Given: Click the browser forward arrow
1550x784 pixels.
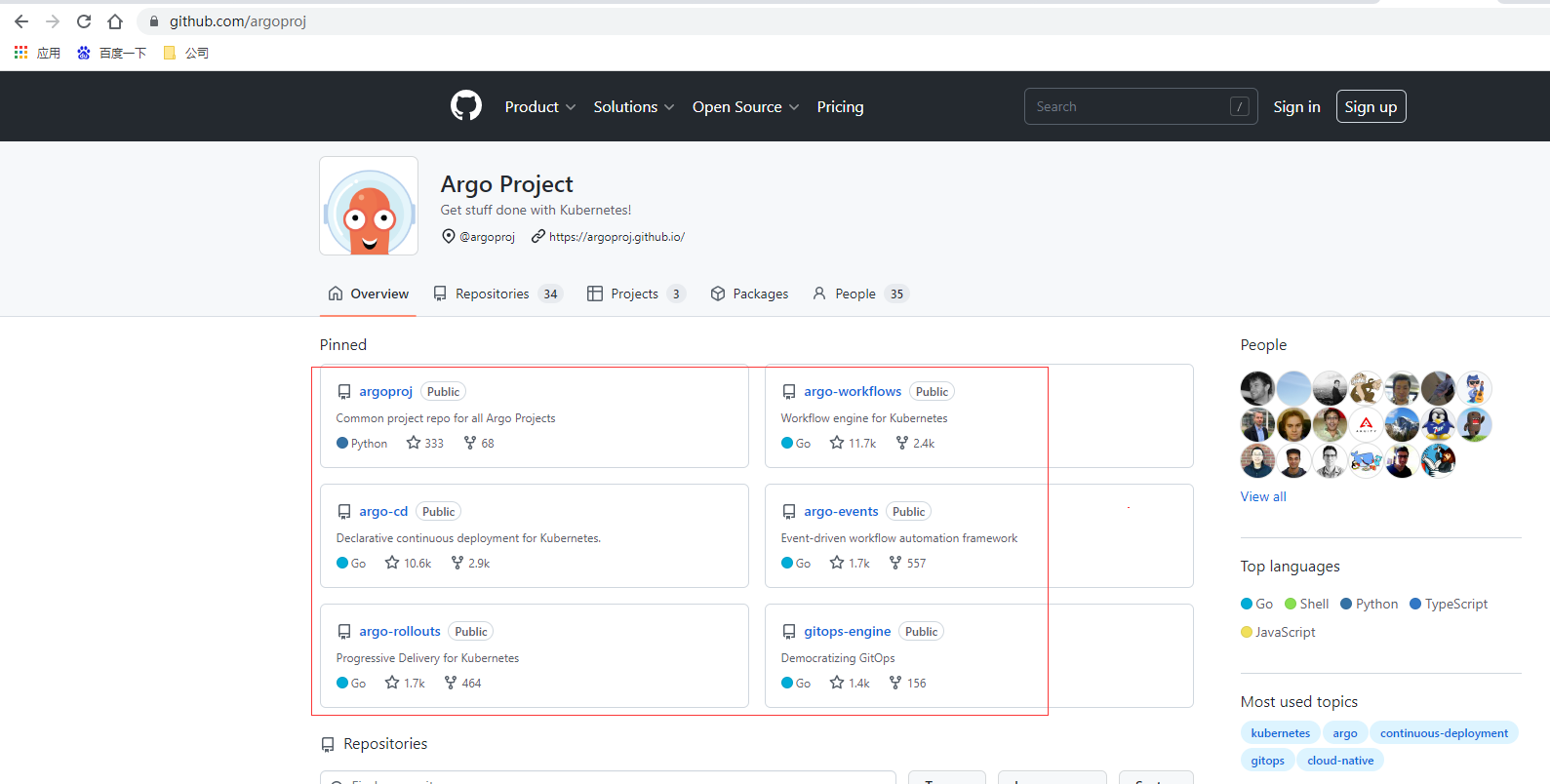Looking at the screenshot, I should [x=53, y=21].
